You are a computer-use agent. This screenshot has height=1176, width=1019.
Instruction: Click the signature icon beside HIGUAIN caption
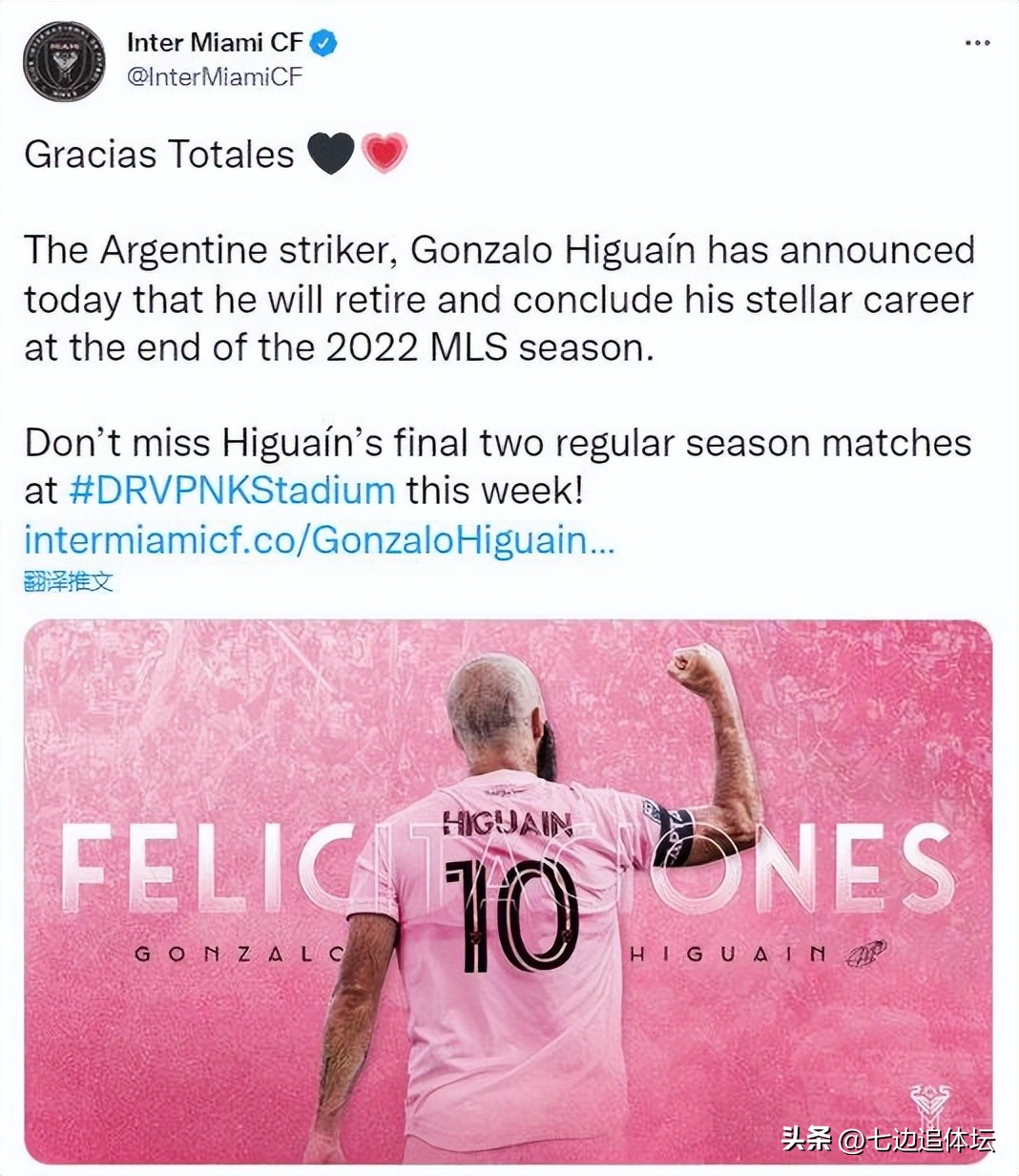pyautogui.click(x=865, y=953)
